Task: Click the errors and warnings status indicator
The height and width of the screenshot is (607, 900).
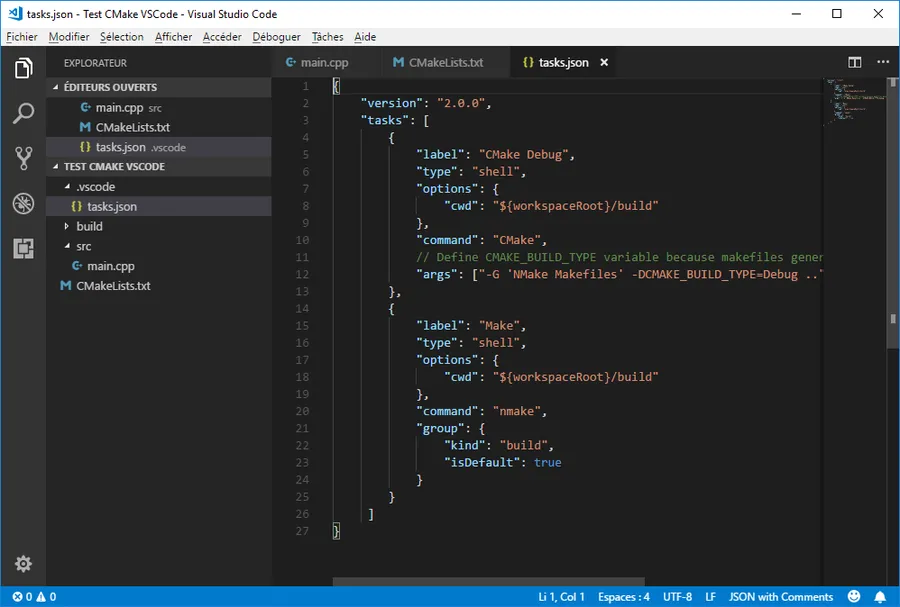Action: coord(34,597)
